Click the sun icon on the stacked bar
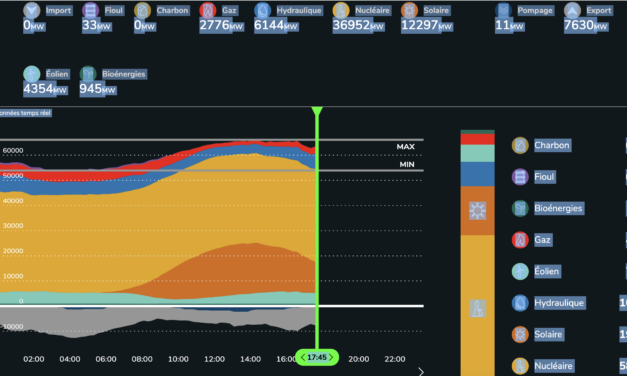Image resolution: width=627 pixels, height=376 pixels. point(477,210)
